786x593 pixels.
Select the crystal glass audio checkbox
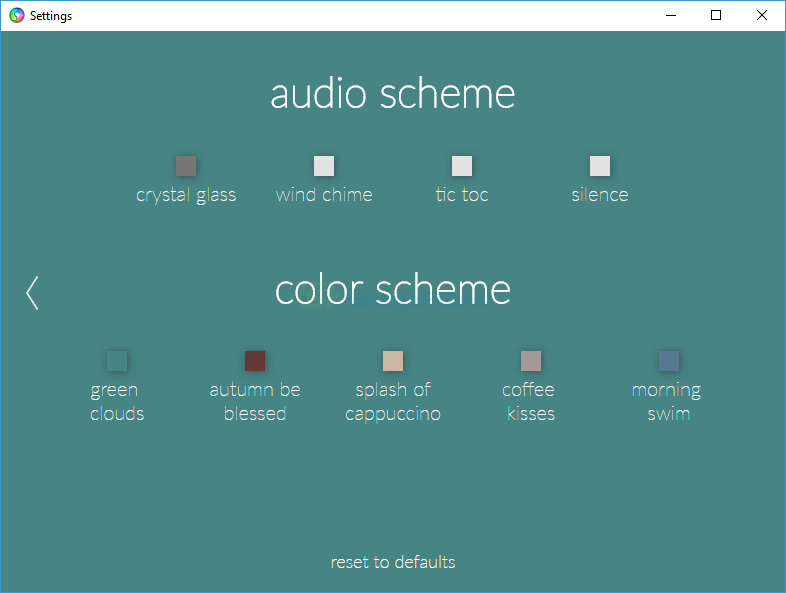pos(186,166)
